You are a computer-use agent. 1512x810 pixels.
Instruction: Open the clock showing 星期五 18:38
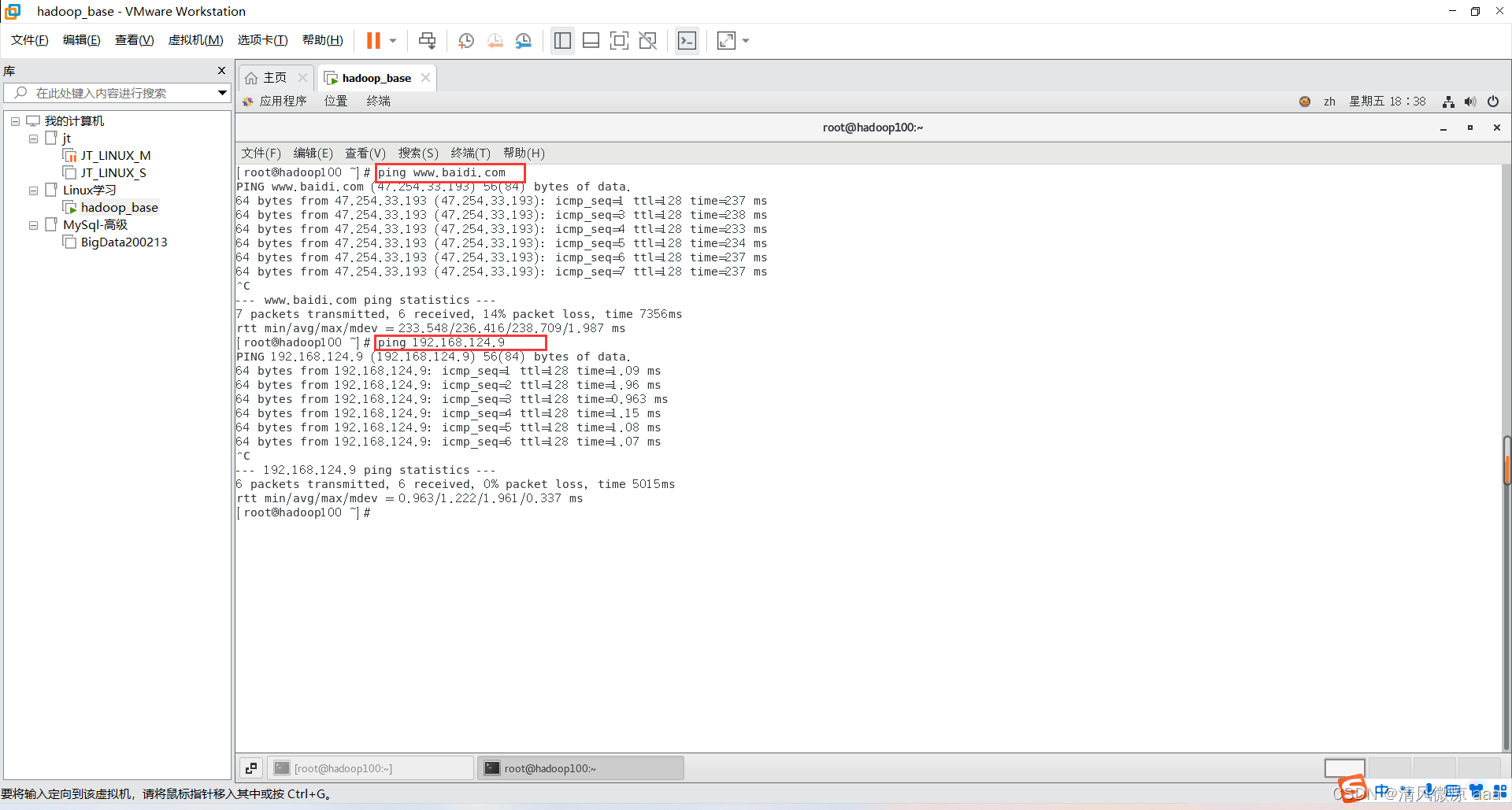click(1388, 102)
